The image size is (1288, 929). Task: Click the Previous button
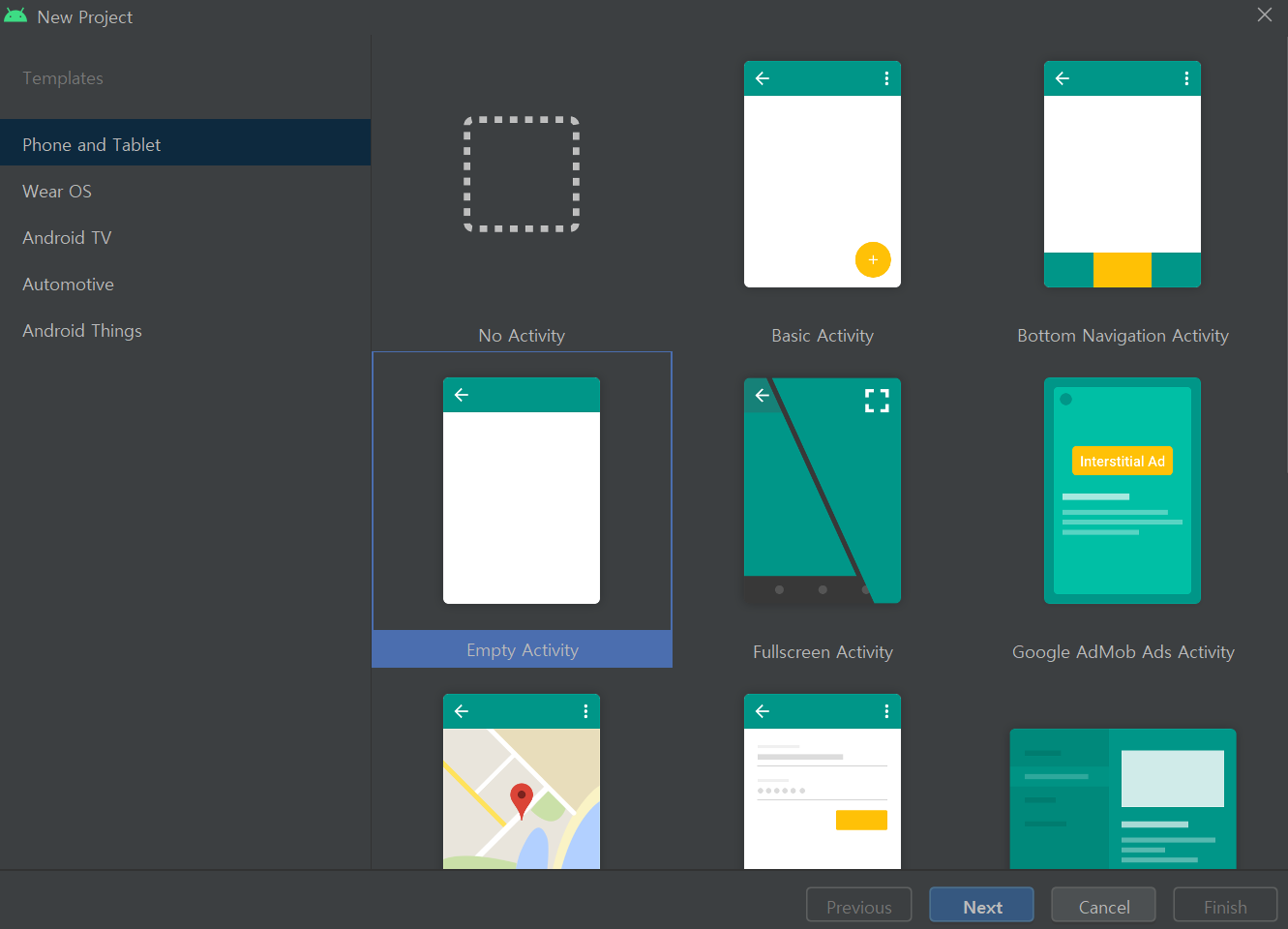click(859, 906)
